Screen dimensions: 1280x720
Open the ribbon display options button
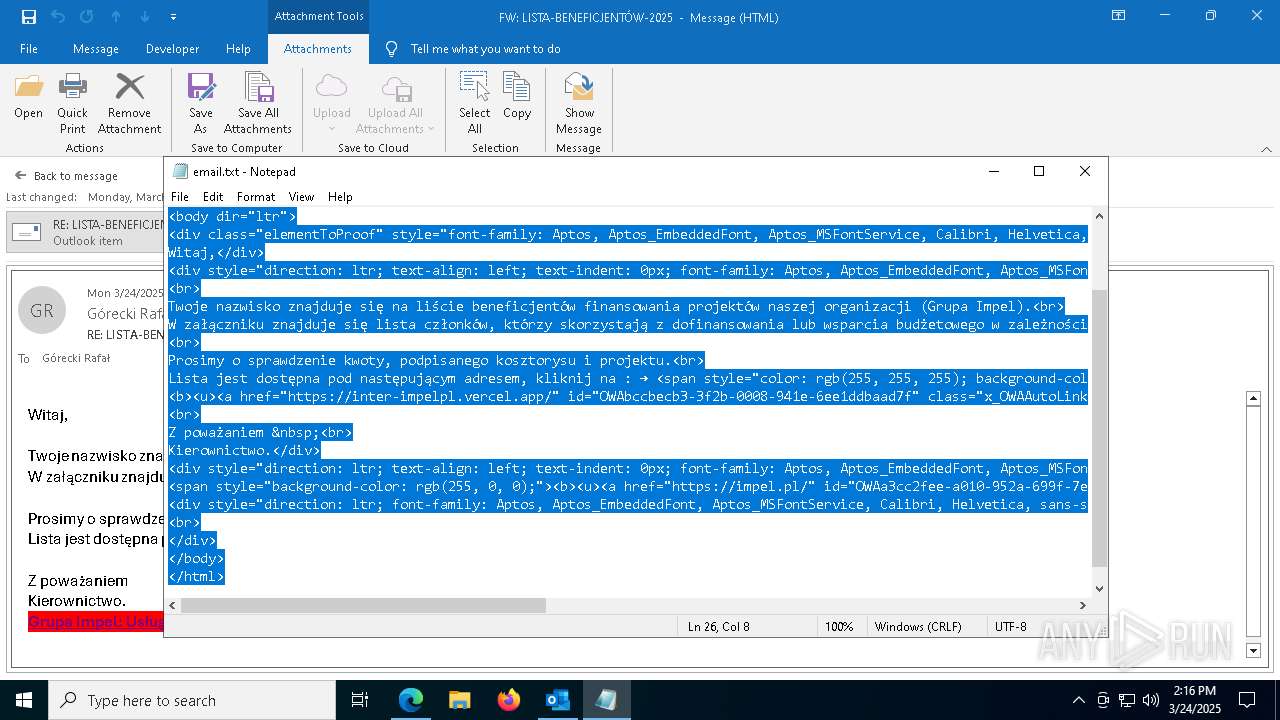pyautogui.click(x=1118, y=16)
